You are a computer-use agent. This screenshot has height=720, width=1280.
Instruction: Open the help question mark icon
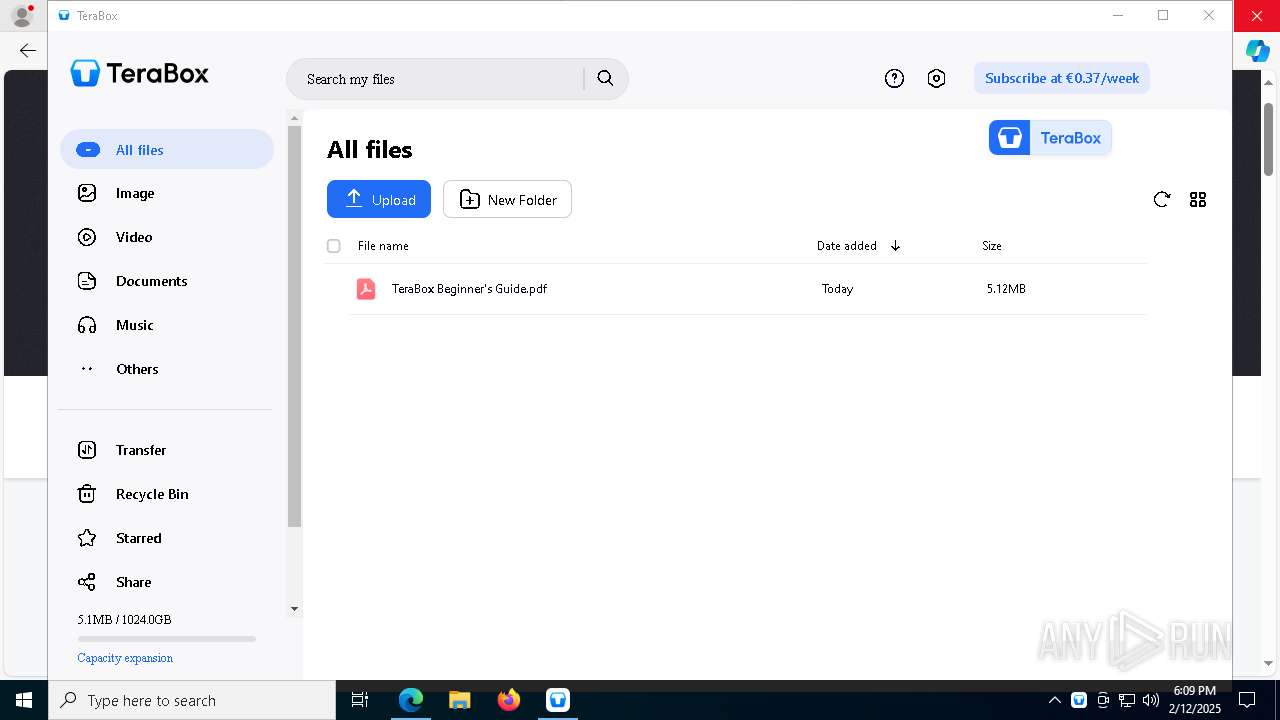coord(894,78)
